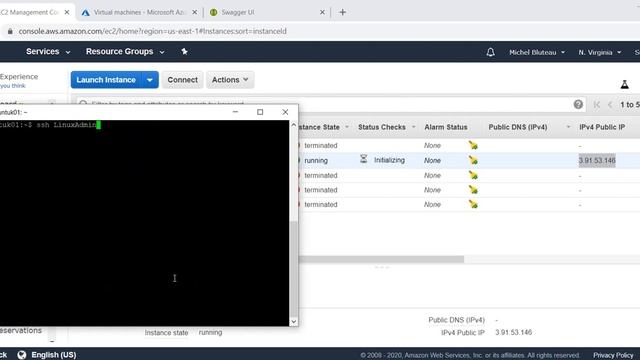Image resolution: width=640 pixels, height=360 pixels.
Task: Click terminal scrollbar up arrow
Action: tap(293, 125)
